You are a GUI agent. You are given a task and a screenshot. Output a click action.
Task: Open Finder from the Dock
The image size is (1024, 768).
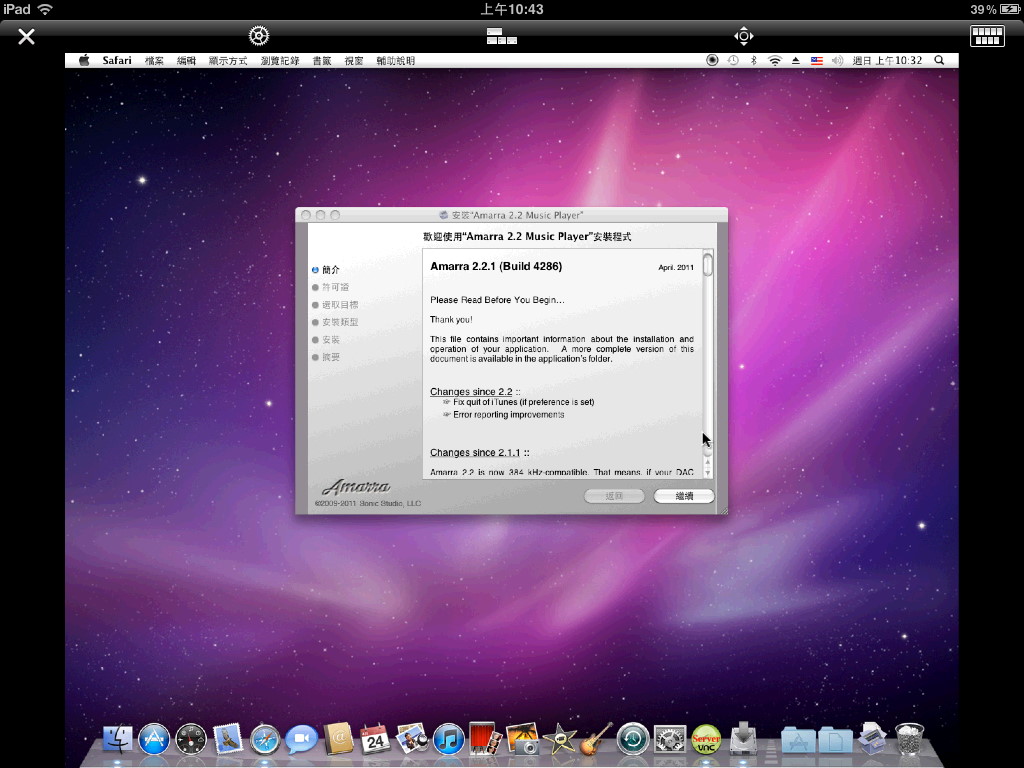click(x=118, y=740)
